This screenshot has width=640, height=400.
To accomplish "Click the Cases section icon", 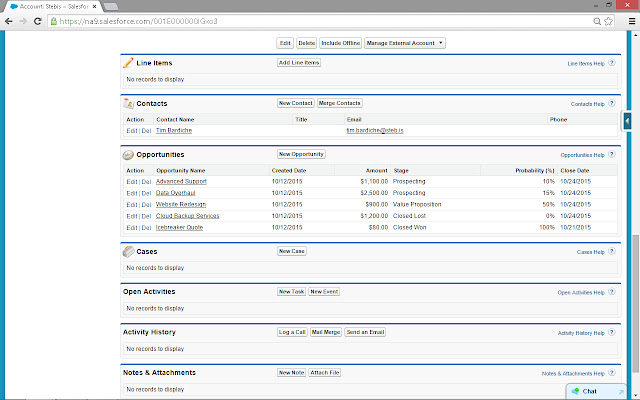I will pyautogui.click(x=128, y=251).
